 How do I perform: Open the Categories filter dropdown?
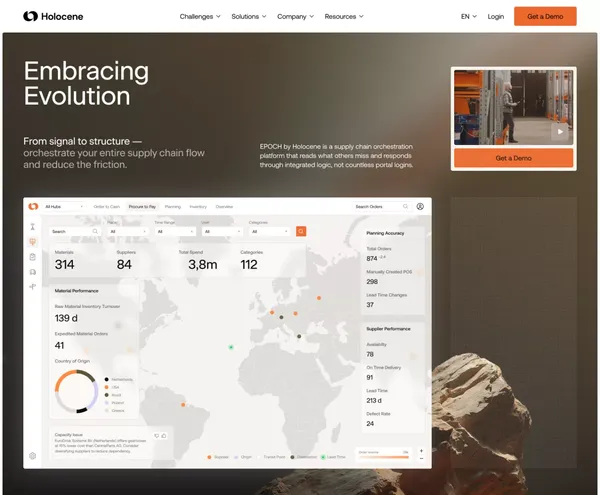pos(270,231)
